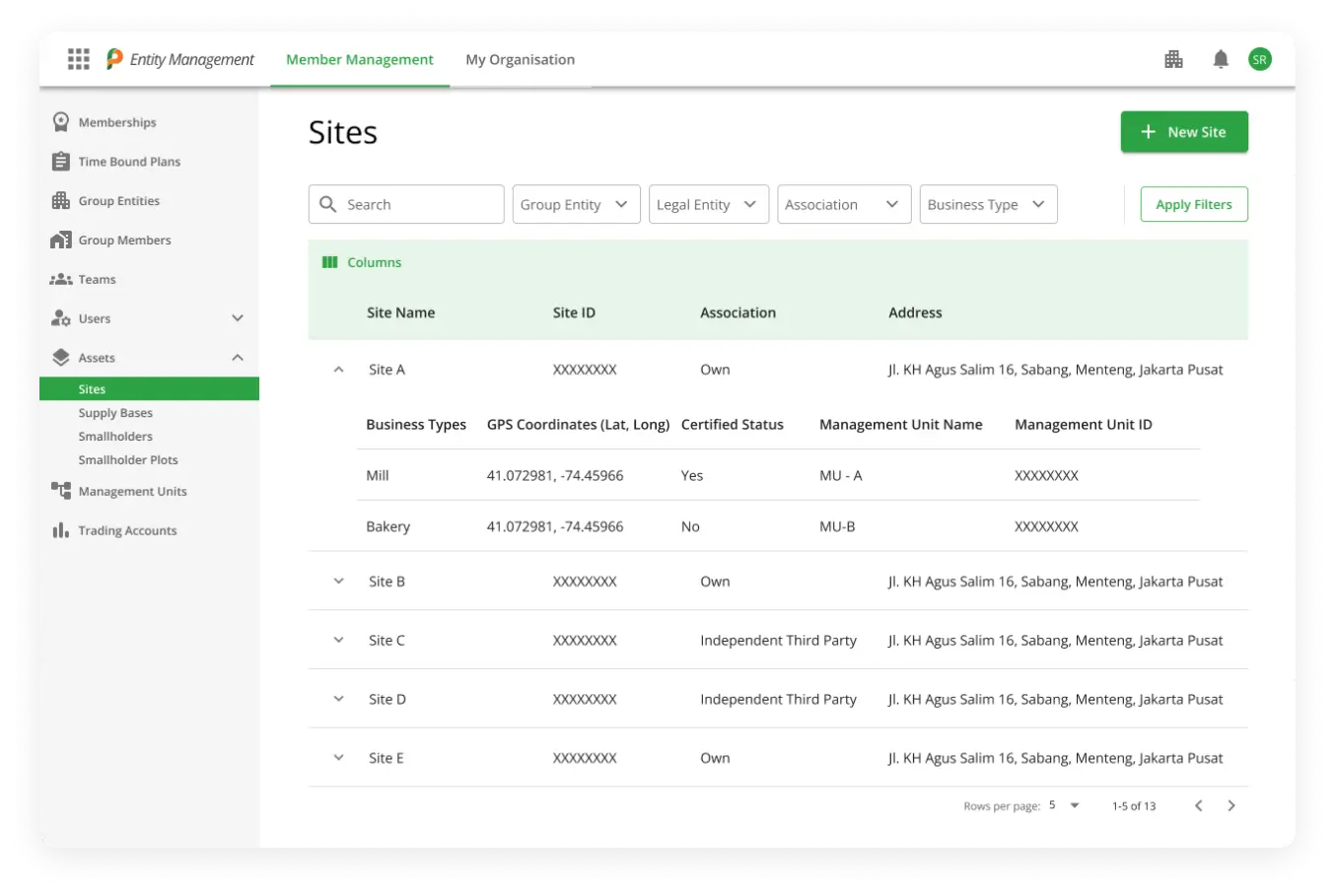
Task: Open the Business Type filter dropdown
Action: point(987,204)
